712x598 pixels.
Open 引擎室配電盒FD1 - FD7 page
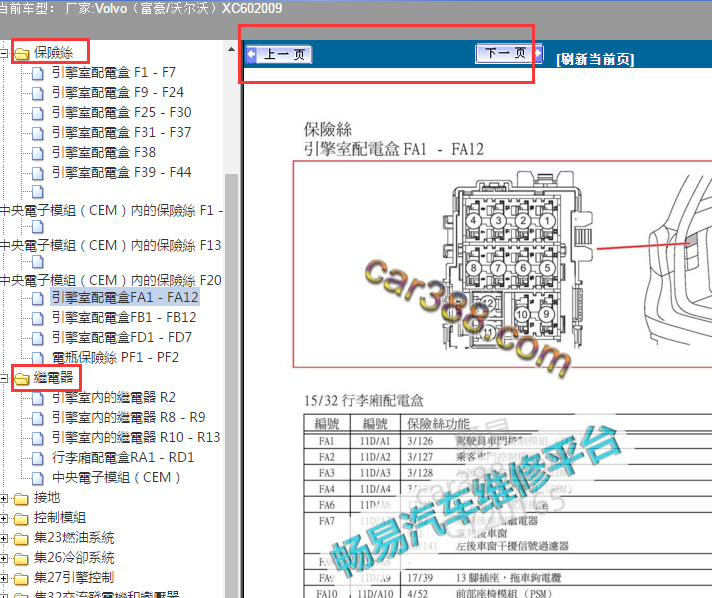click(122, 337)
